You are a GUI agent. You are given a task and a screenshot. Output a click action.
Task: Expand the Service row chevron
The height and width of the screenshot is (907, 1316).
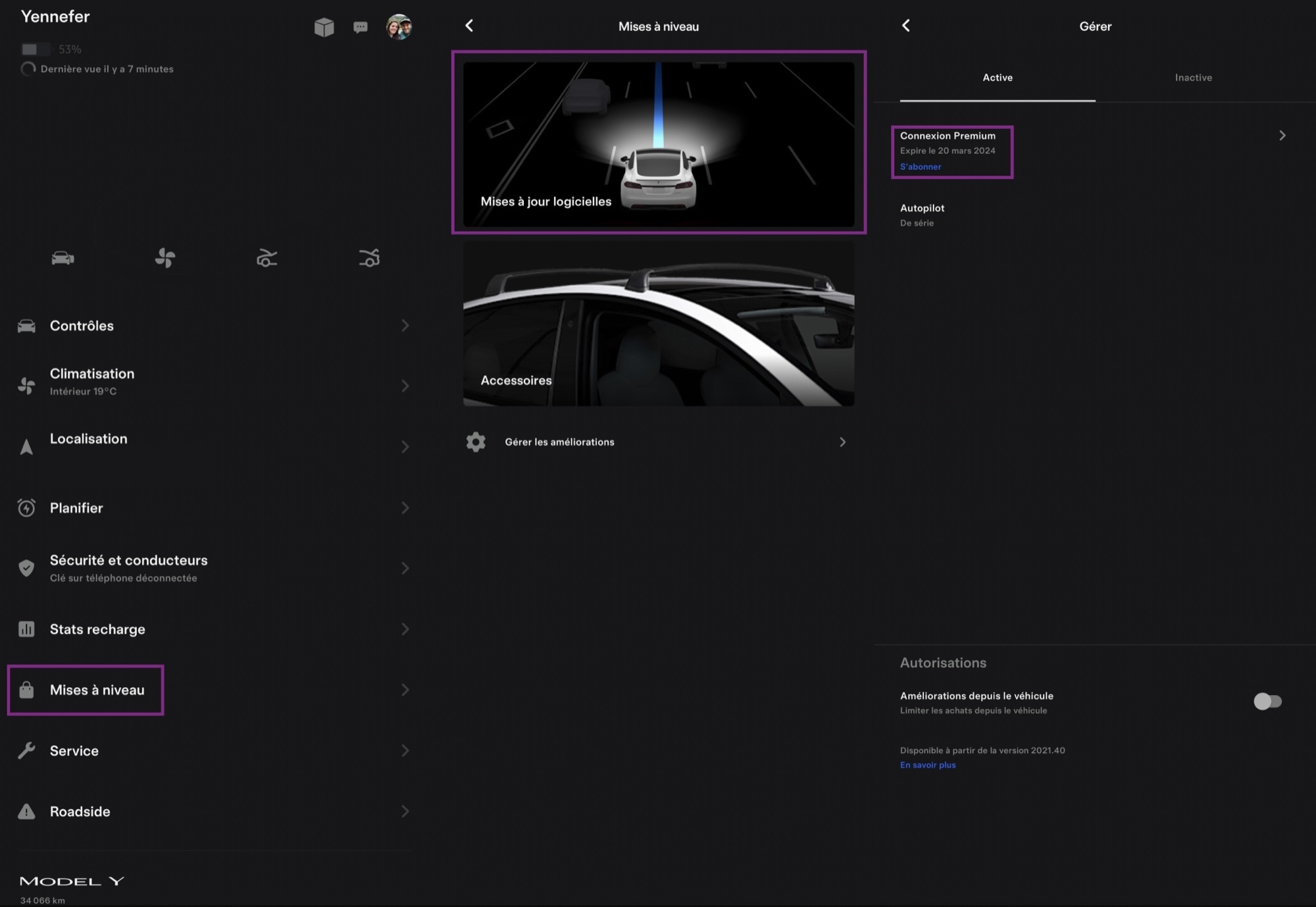tap(405, 750)
